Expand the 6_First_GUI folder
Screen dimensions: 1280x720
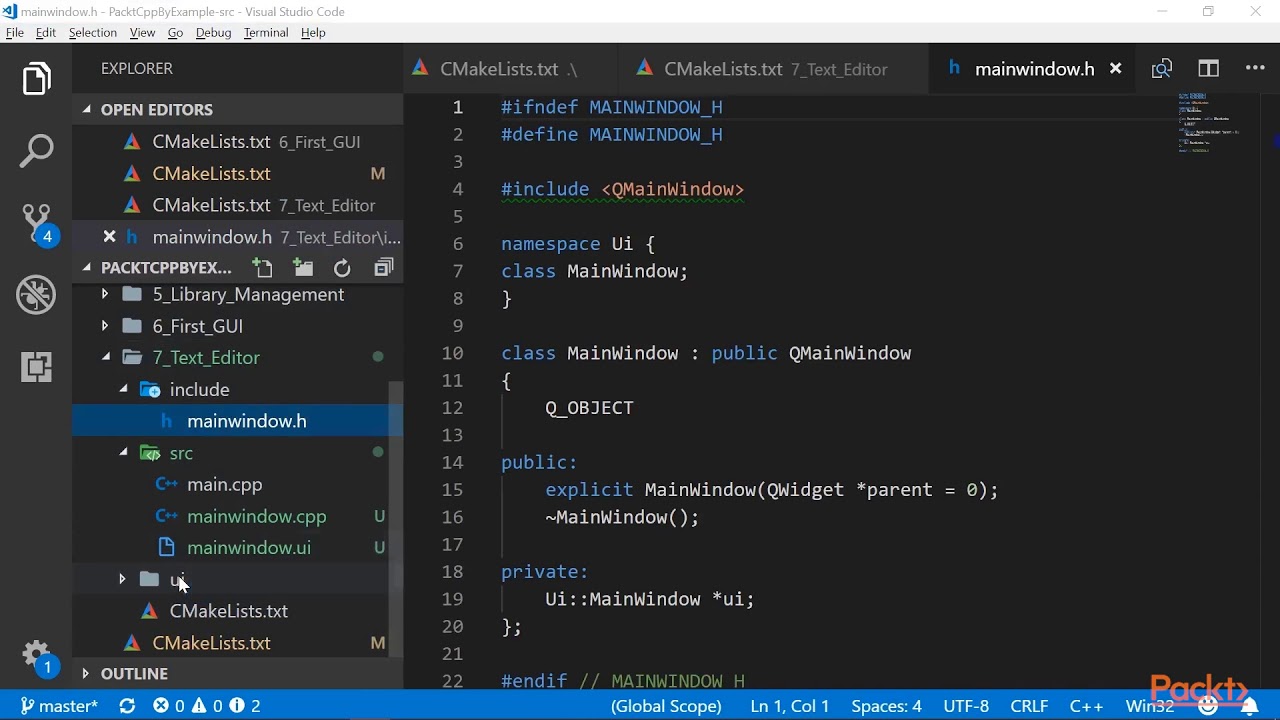pos(105,326)
